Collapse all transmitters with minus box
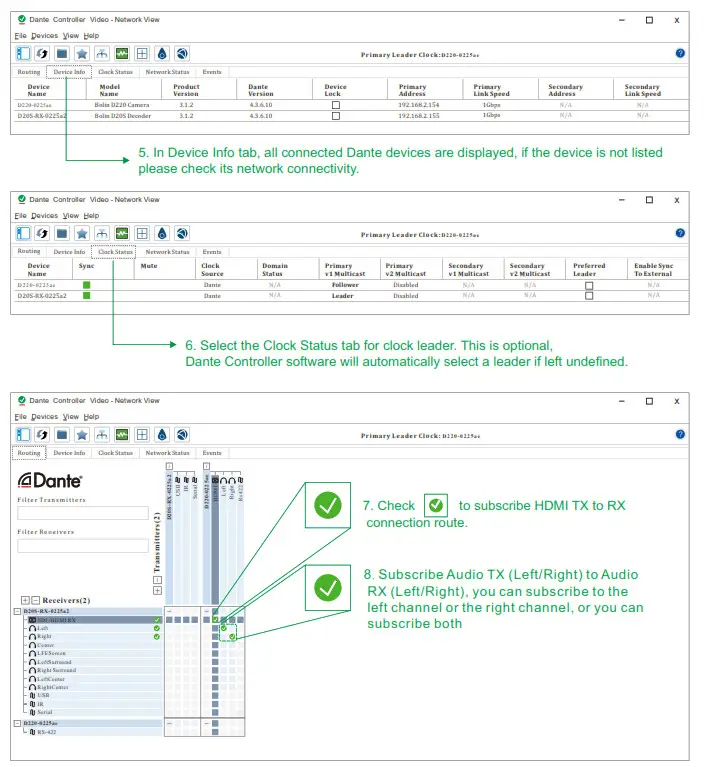Screen dimensions: 705x767 pos(158,580)
